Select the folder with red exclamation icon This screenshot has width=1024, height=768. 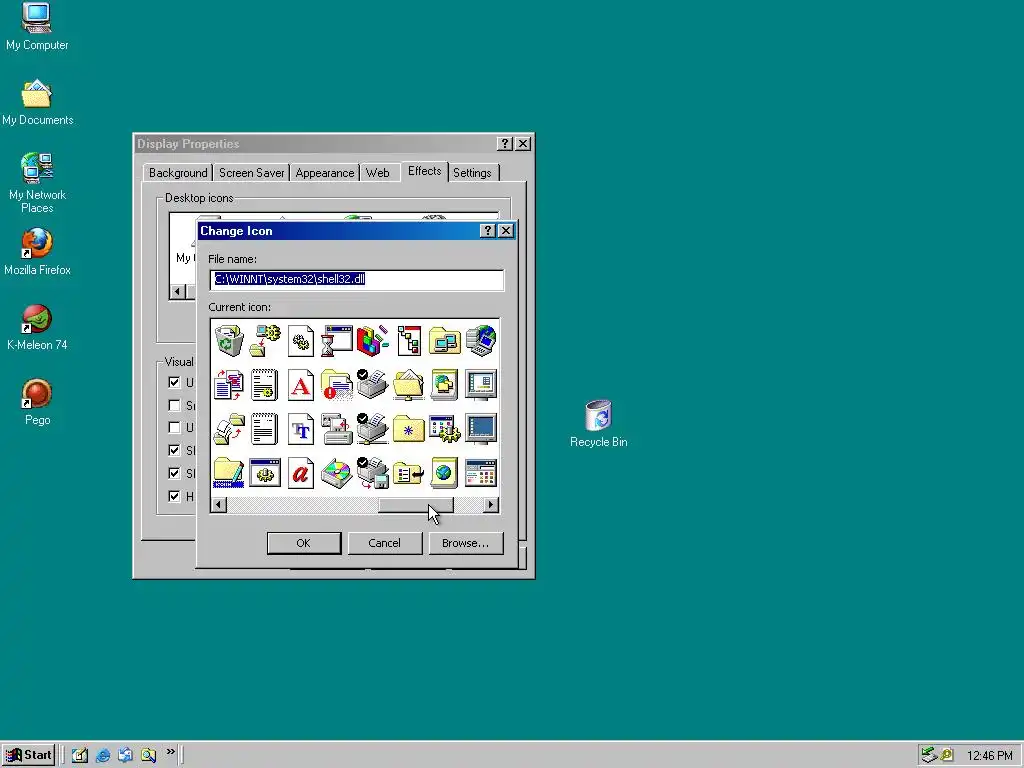(336, 385)
